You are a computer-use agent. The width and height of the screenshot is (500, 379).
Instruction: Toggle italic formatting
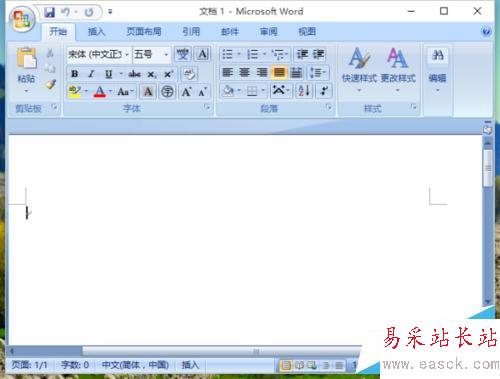tap(91, 74)
